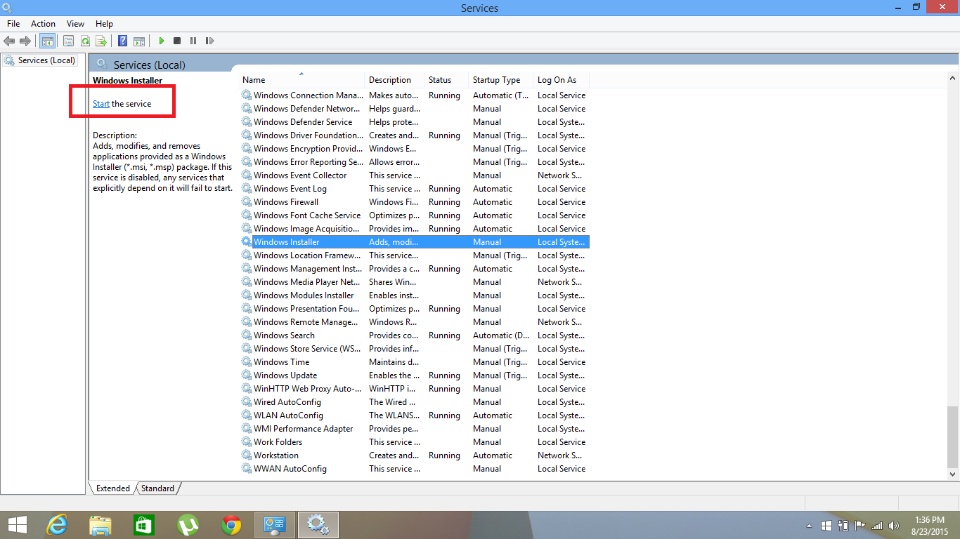Select the Wired AutoConfig service row
Viewport: 960px width, 539px height.
pyautogui.click(x=415, y=402)
